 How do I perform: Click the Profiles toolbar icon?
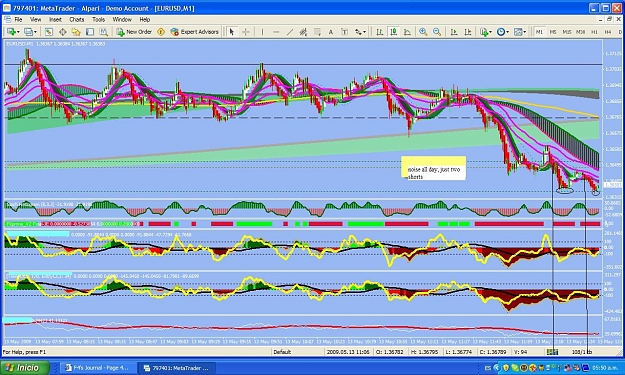[x=28, y=32]
